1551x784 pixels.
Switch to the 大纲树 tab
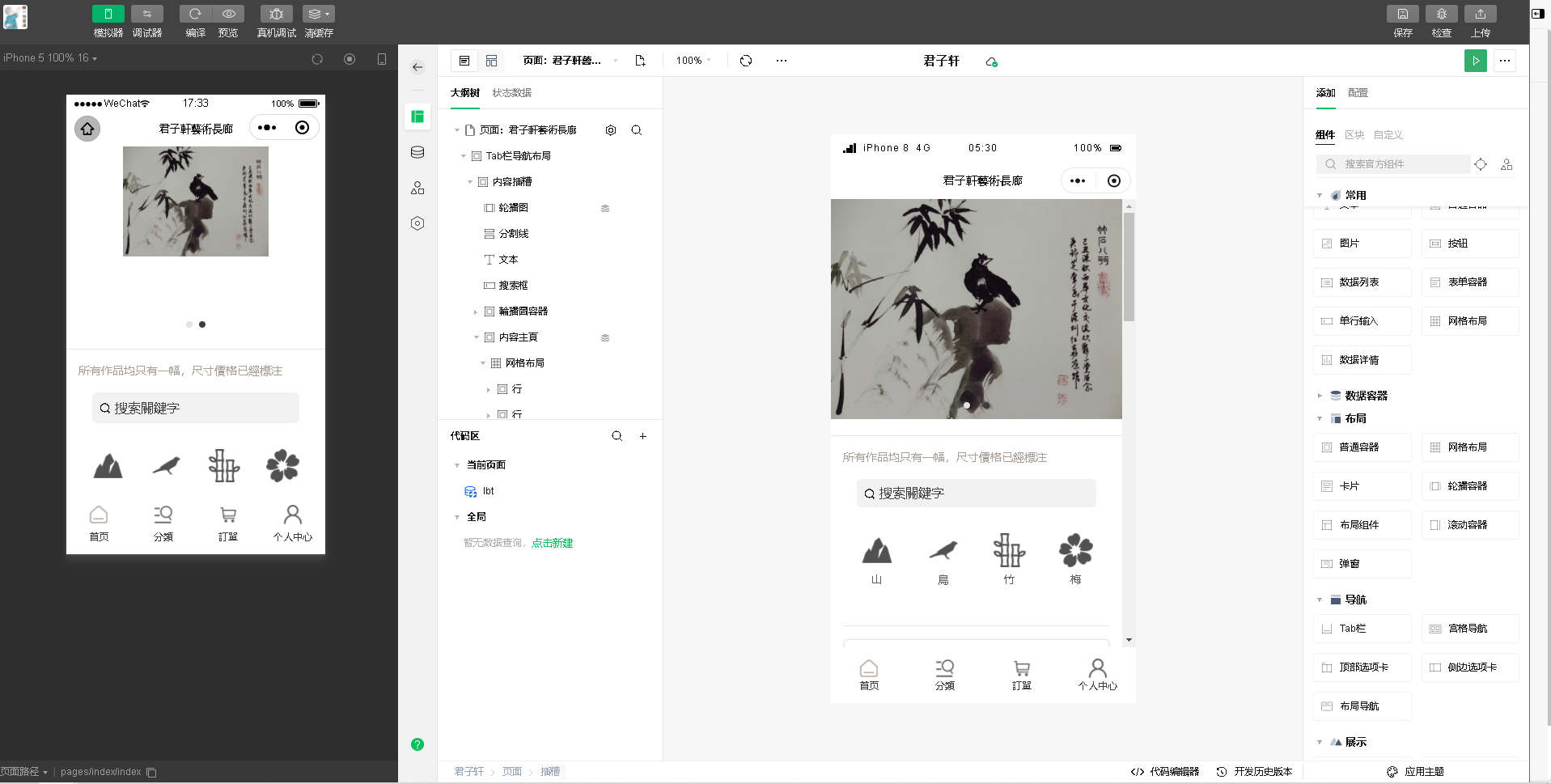tap(465, 93)
